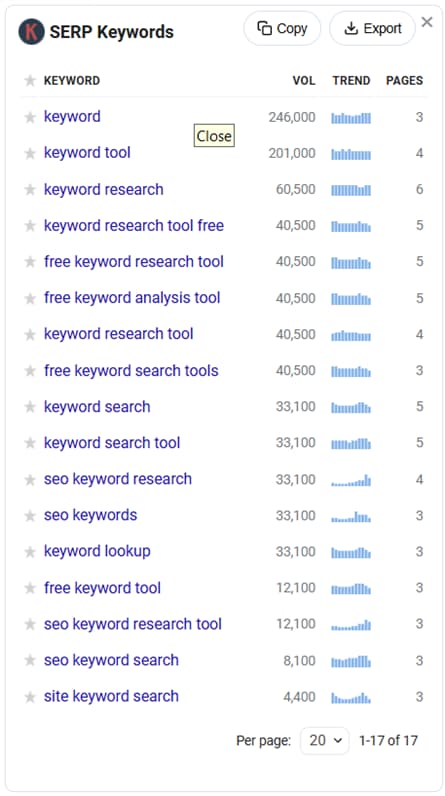Star the 'keyword tool' row

[x=30, y=153]
